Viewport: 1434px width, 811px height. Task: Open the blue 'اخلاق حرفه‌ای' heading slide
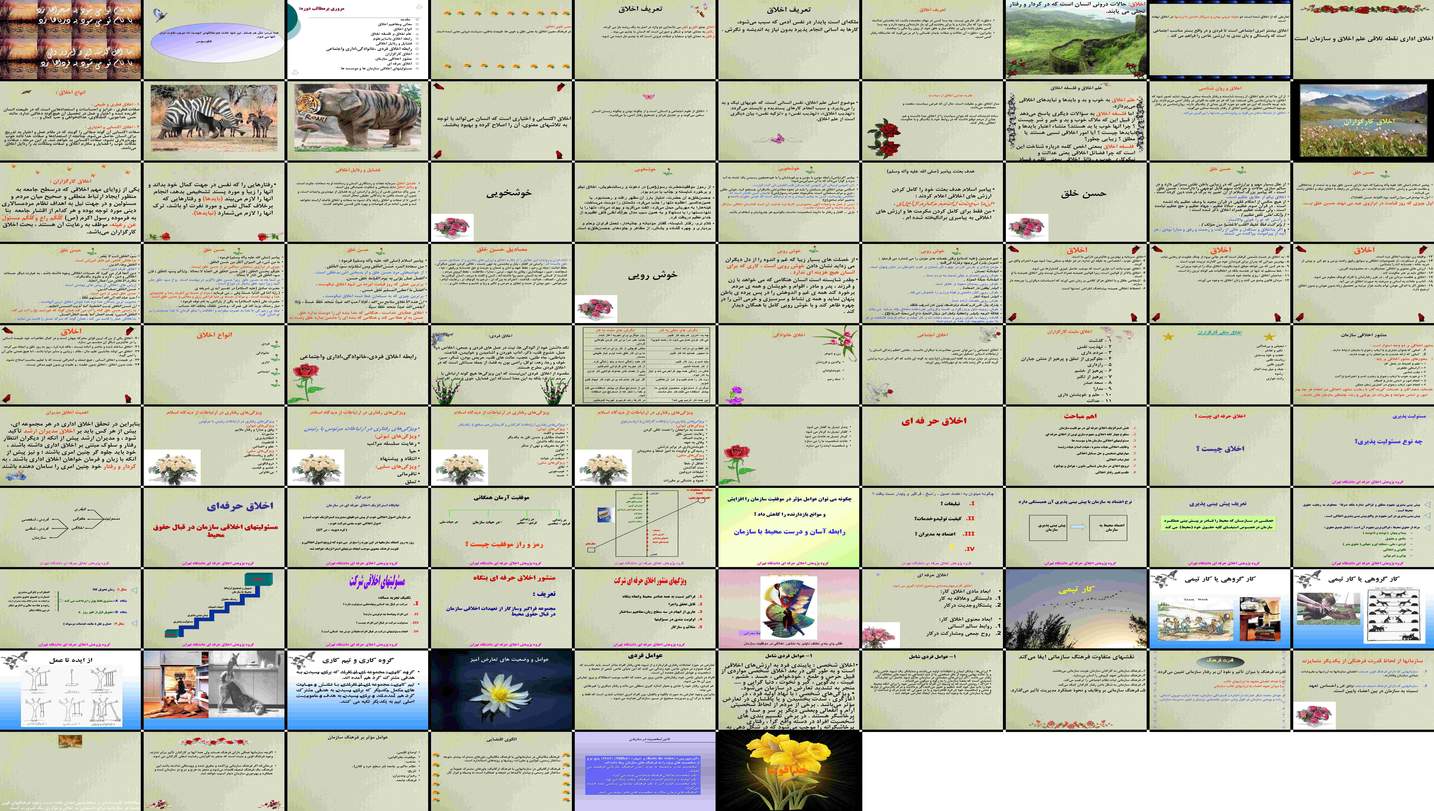pyautogui.click(x=214, y=527)
